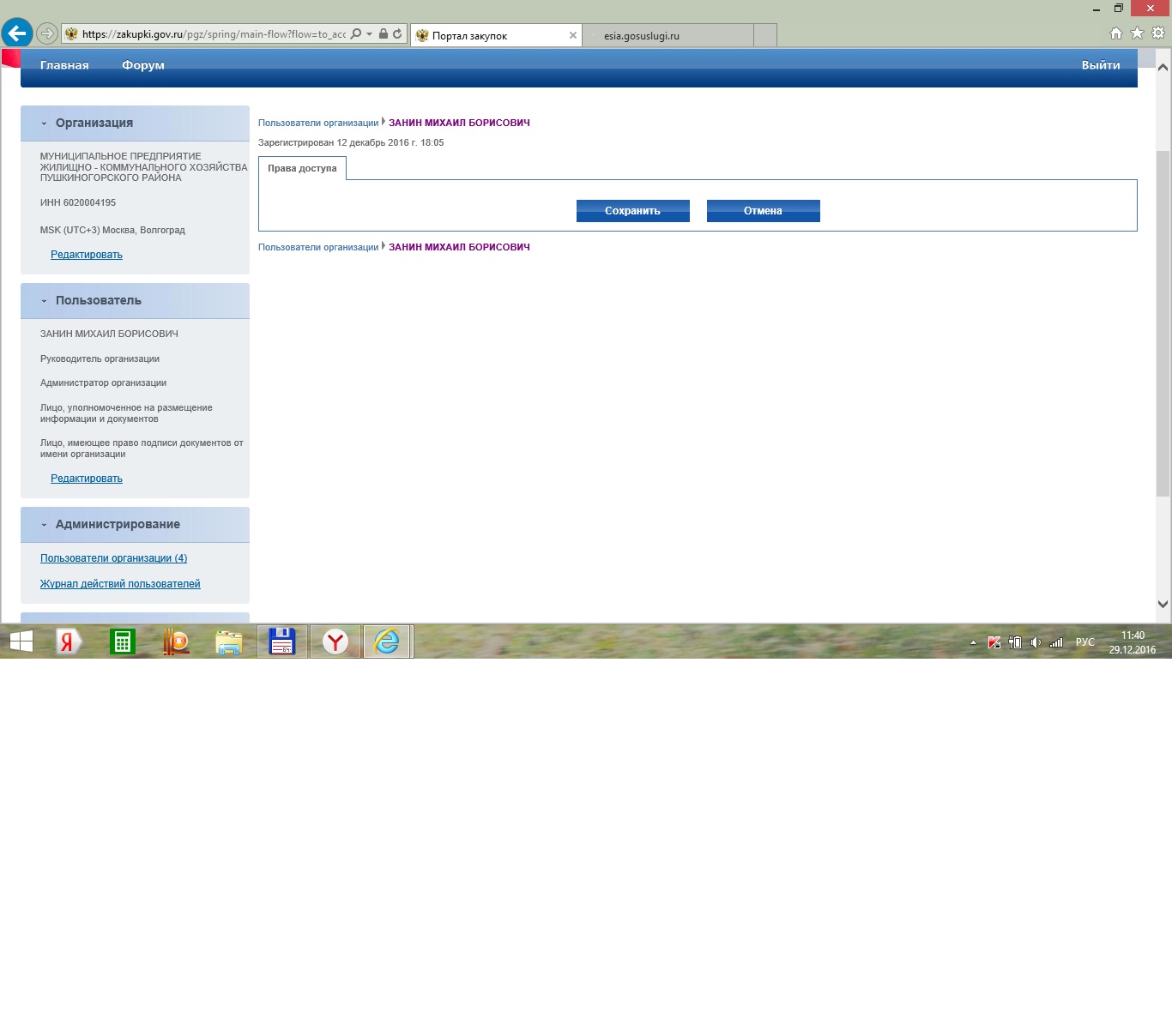This screenshot has width=1172, height=1036.
Task: Click the address bar refresh icon
Action: coord(397,34)
